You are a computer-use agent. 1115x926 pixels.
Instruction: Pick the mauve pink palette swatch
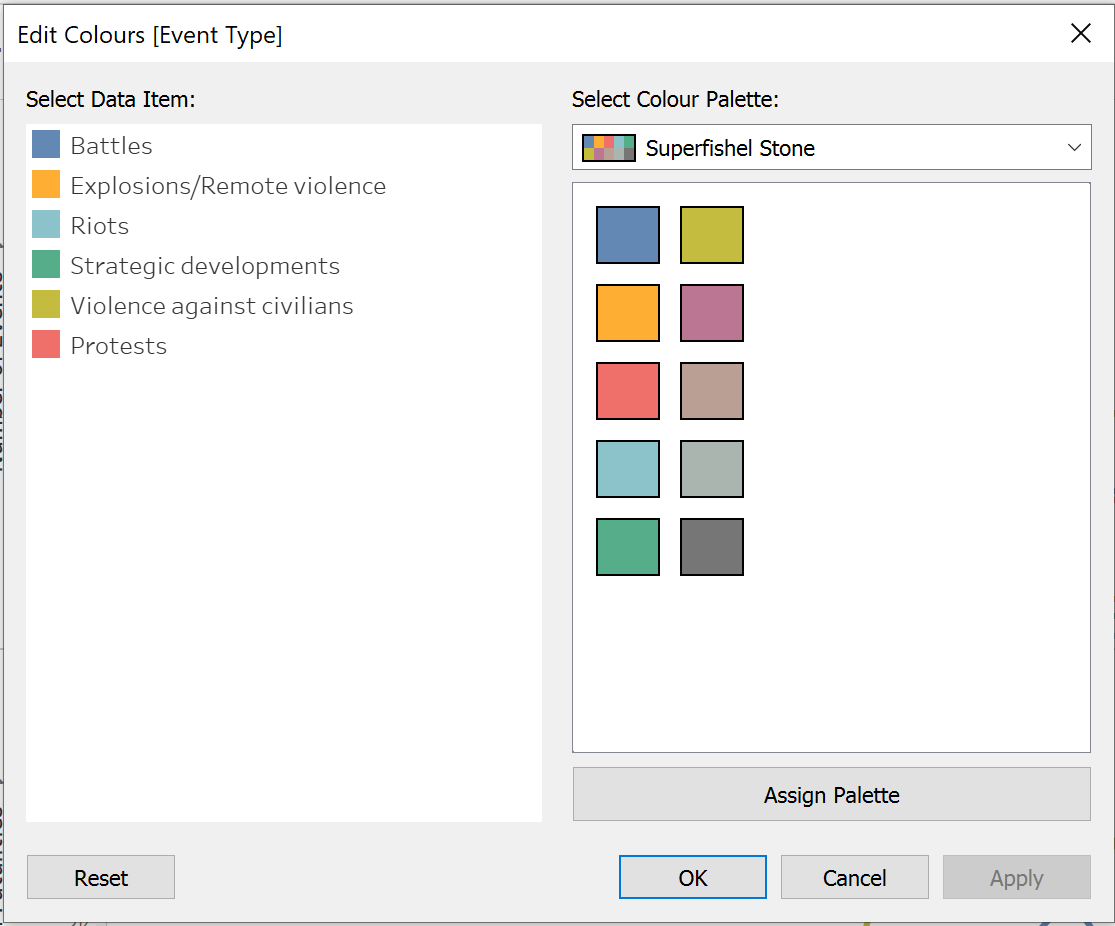712,313
